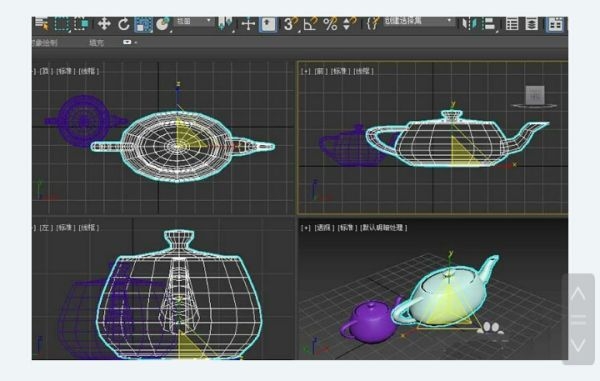The height and width of the screenshot is (381, 600).
Task: Open the [顶] view menu in top-left viewport
Action: pos(46,71)
